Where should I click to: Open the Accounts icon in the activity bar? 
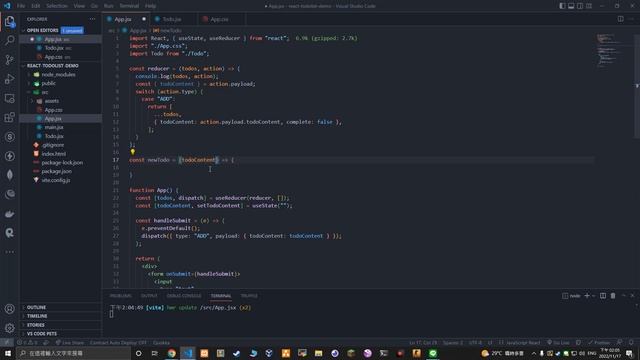[10, 309]
